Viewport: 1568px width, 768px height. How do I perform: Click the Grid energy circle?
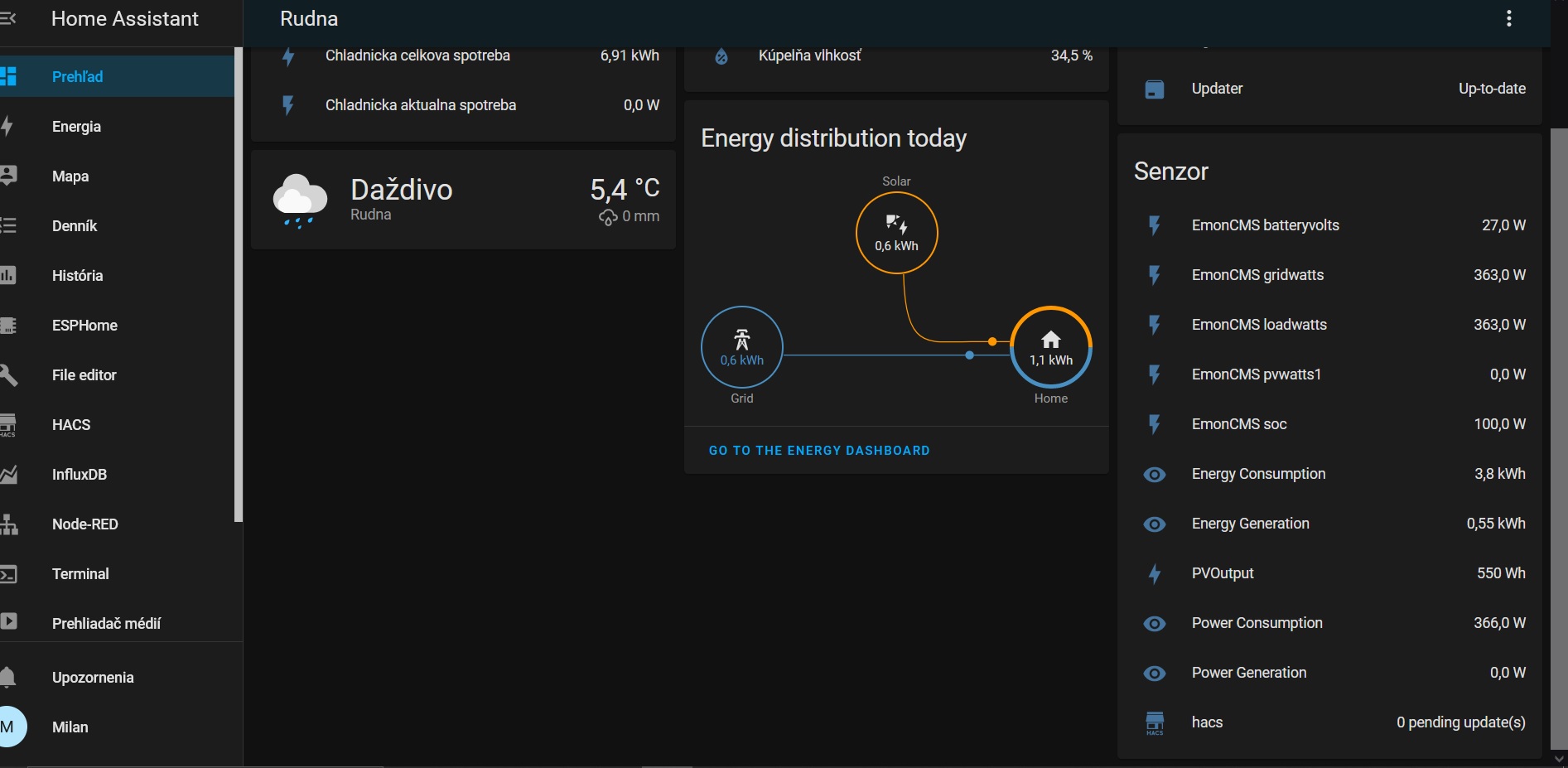pos(742,347)
